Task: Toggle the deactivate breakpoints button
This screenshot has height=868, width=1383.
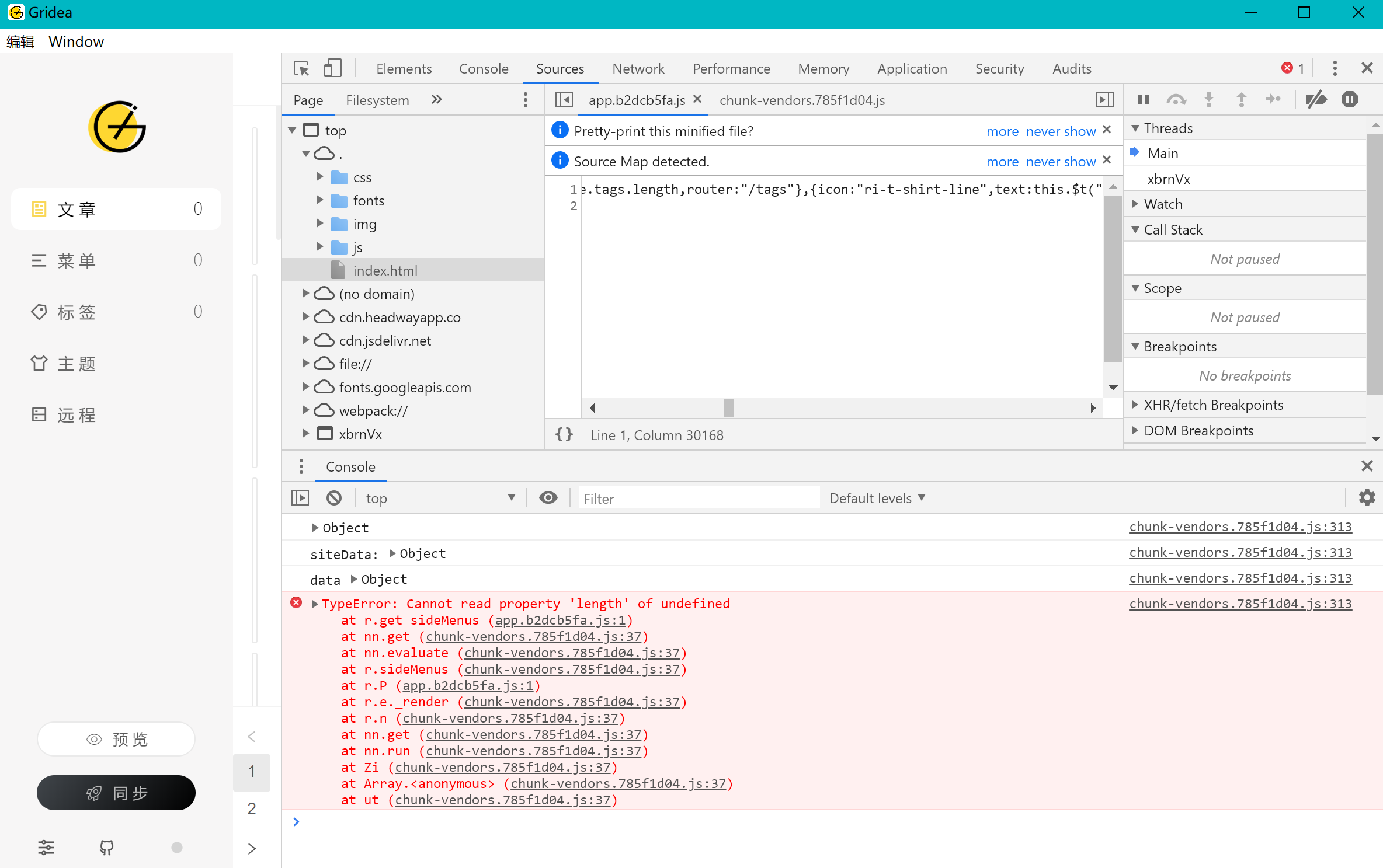Action: (1316, 99)
